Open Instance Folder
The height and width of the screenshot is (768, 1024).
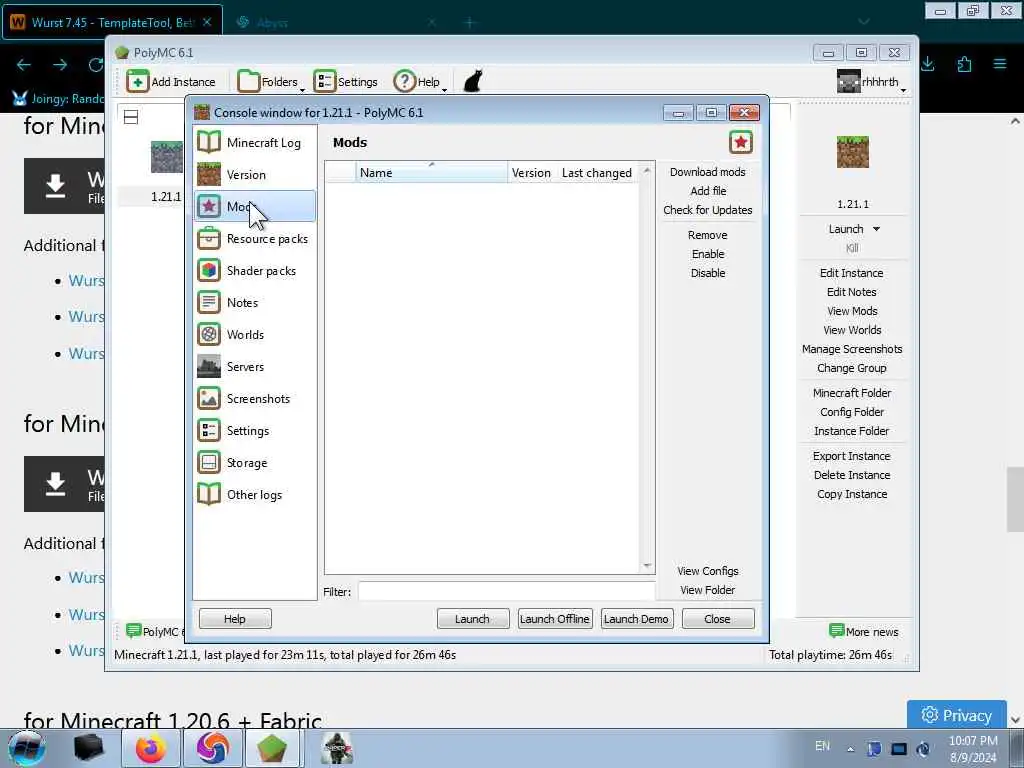851,430
